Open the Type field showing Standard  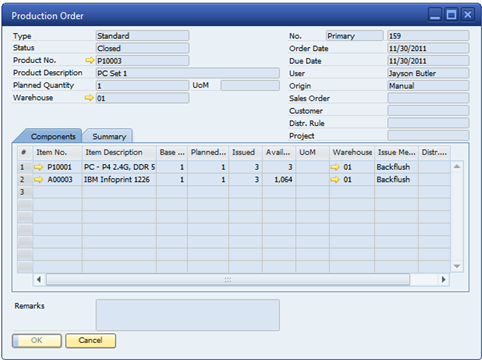point(142,36)
